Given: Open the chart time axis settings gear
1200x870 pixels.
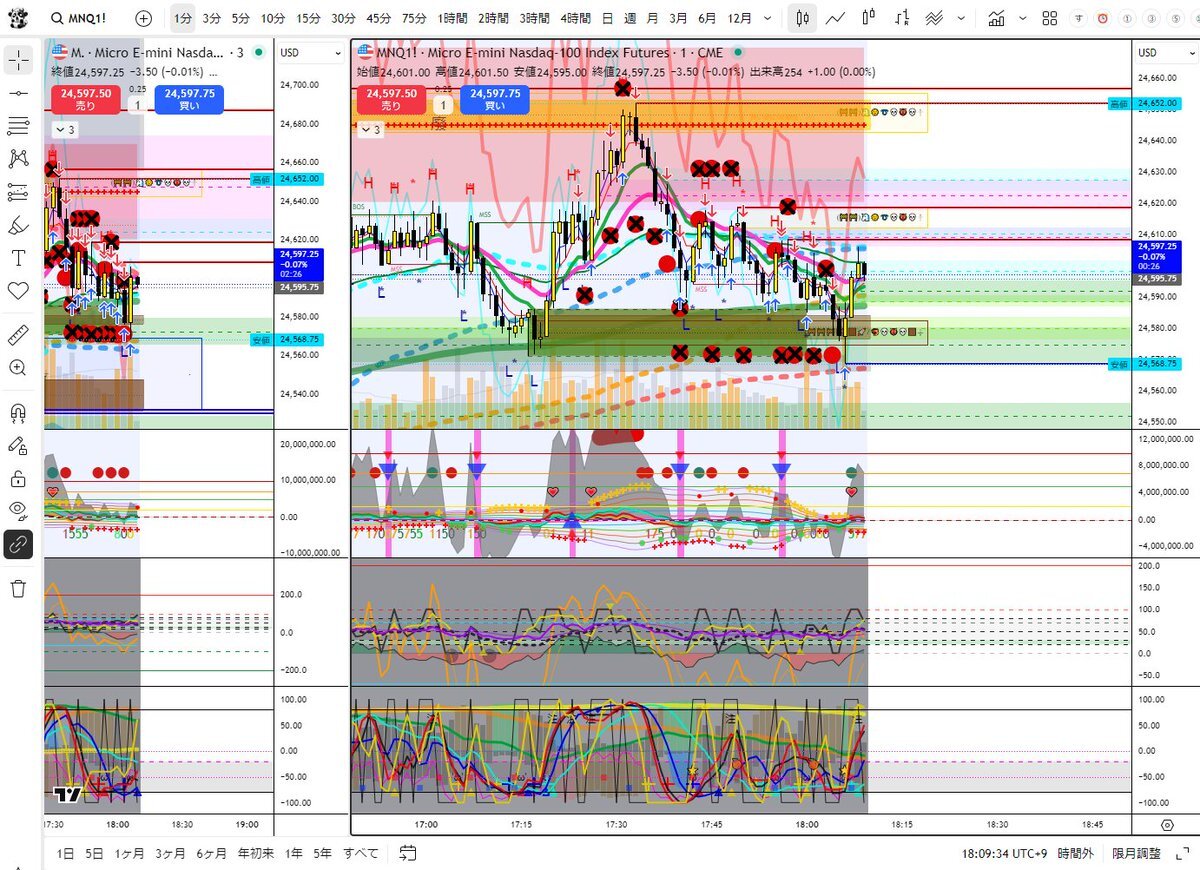Looking at the screenshot, I should pyautogui.click(x=1167, y=825).
